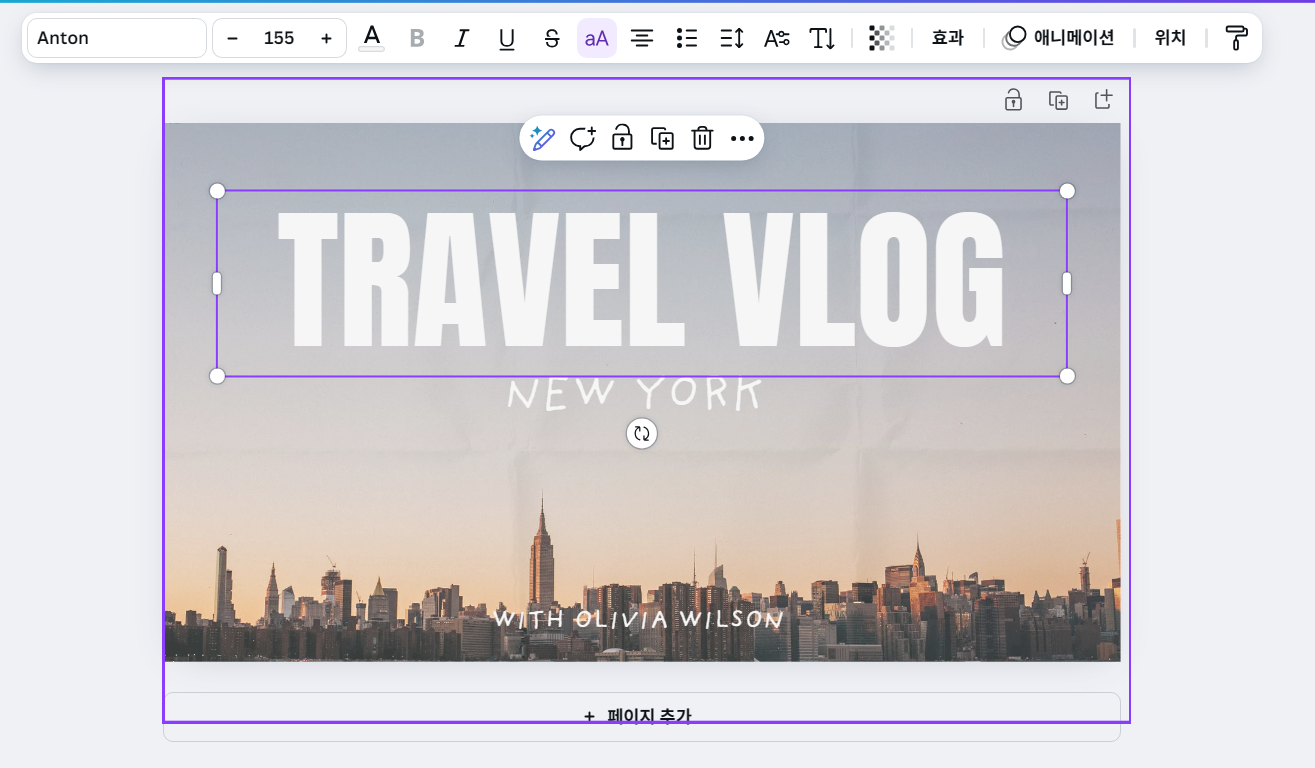Open more options with the ellipsis
The height and width of the screenshot is (768, 1315).
[741, 138]
